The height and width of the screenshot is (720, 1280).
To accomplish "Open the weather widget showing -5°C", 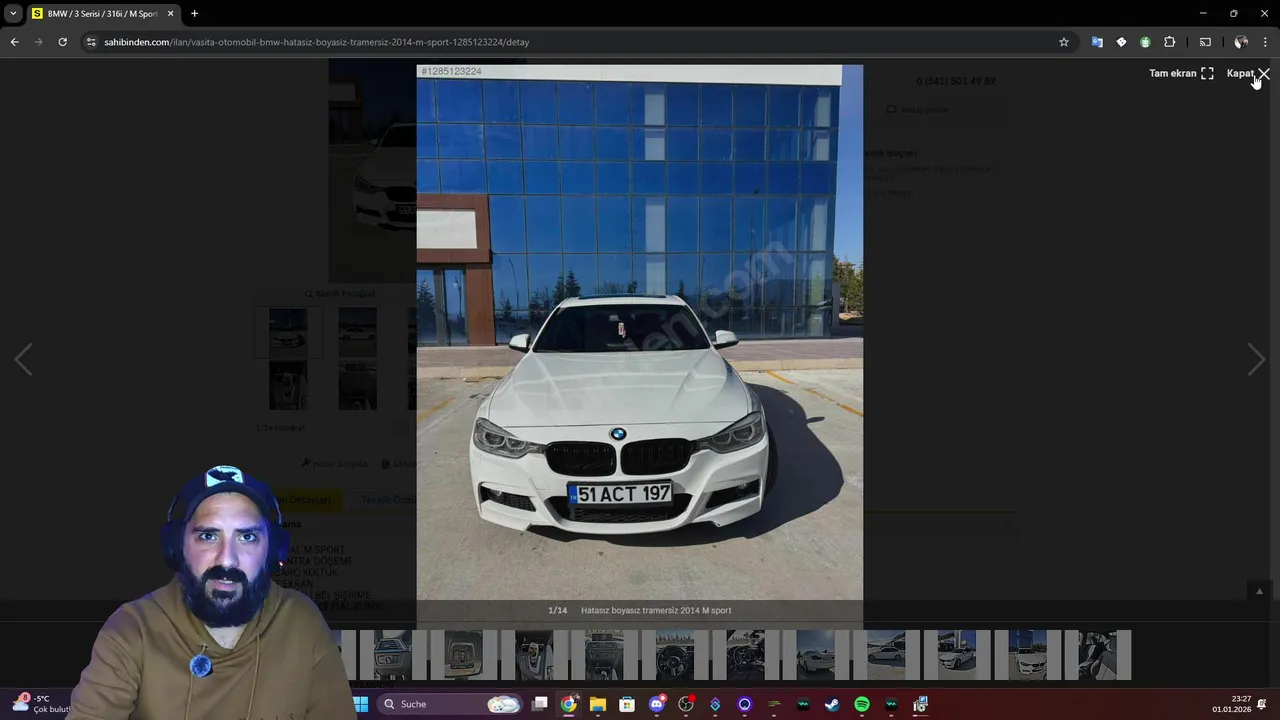I will tap(40, 704).
